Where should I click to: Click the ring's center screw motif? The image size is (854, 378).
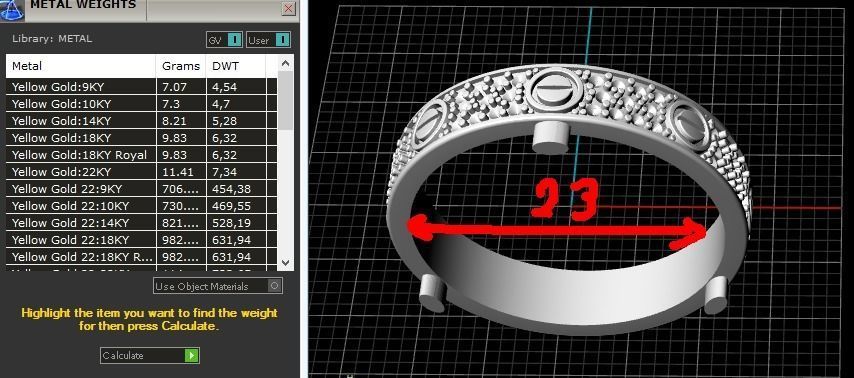coord(554,90)
